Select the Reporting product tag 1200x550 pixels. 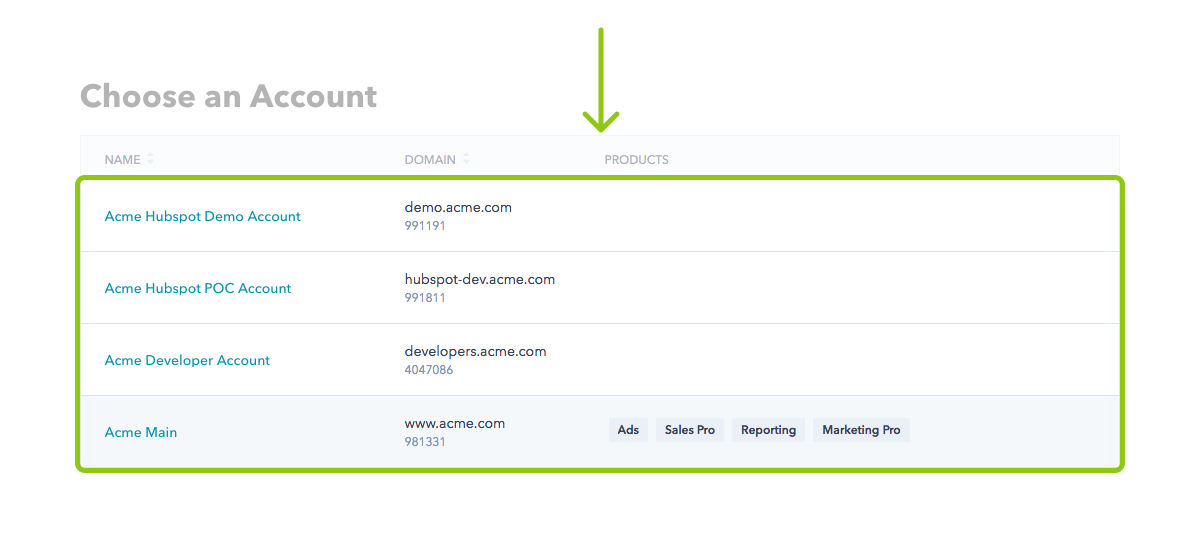[x=768, y=430]
